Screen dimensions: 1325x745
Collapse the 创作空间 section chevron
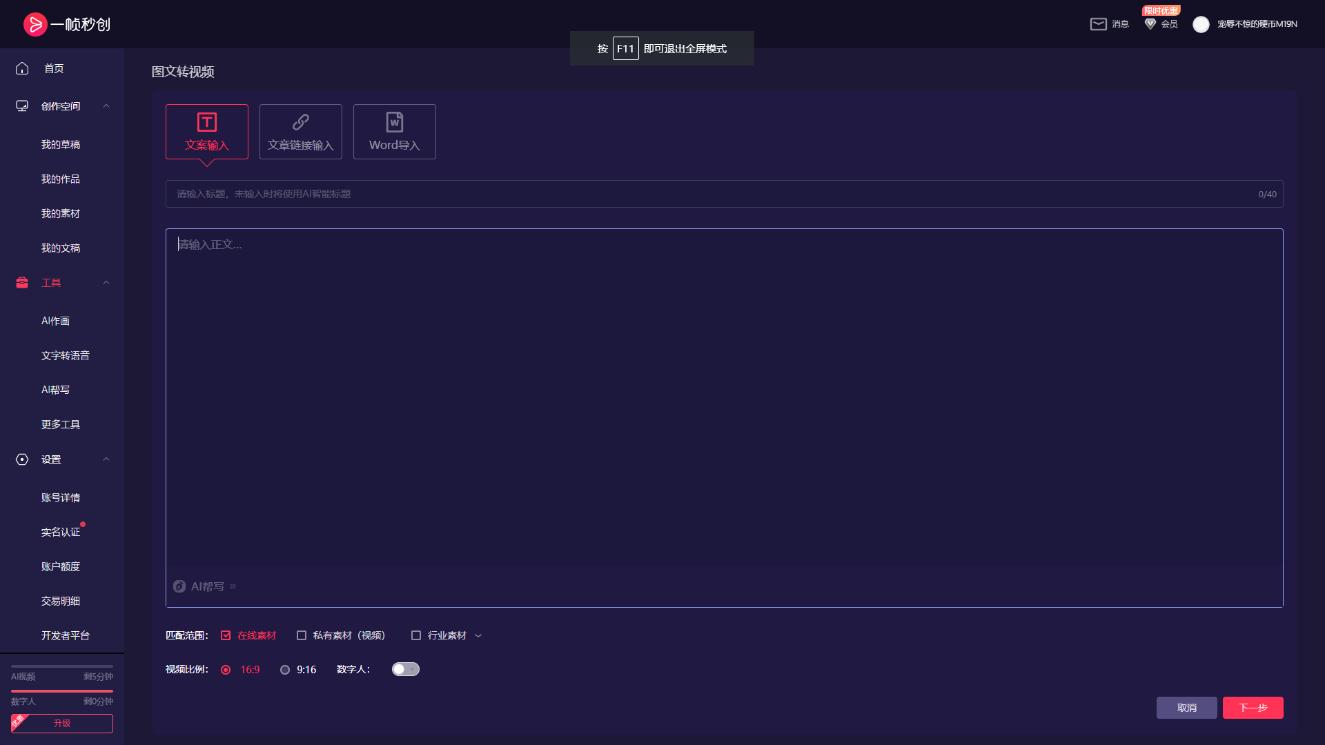tap(106, 106)
